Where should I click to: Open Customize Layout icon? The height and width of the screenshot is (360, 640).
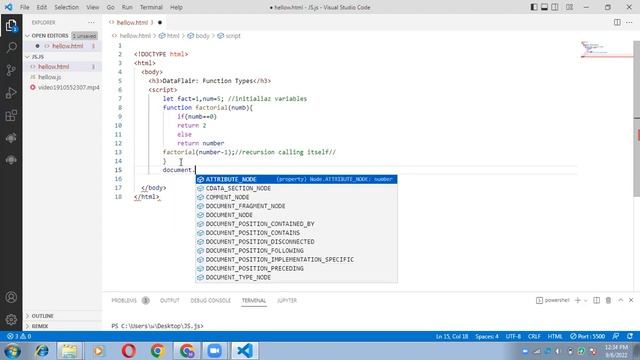tap(569, 7)
